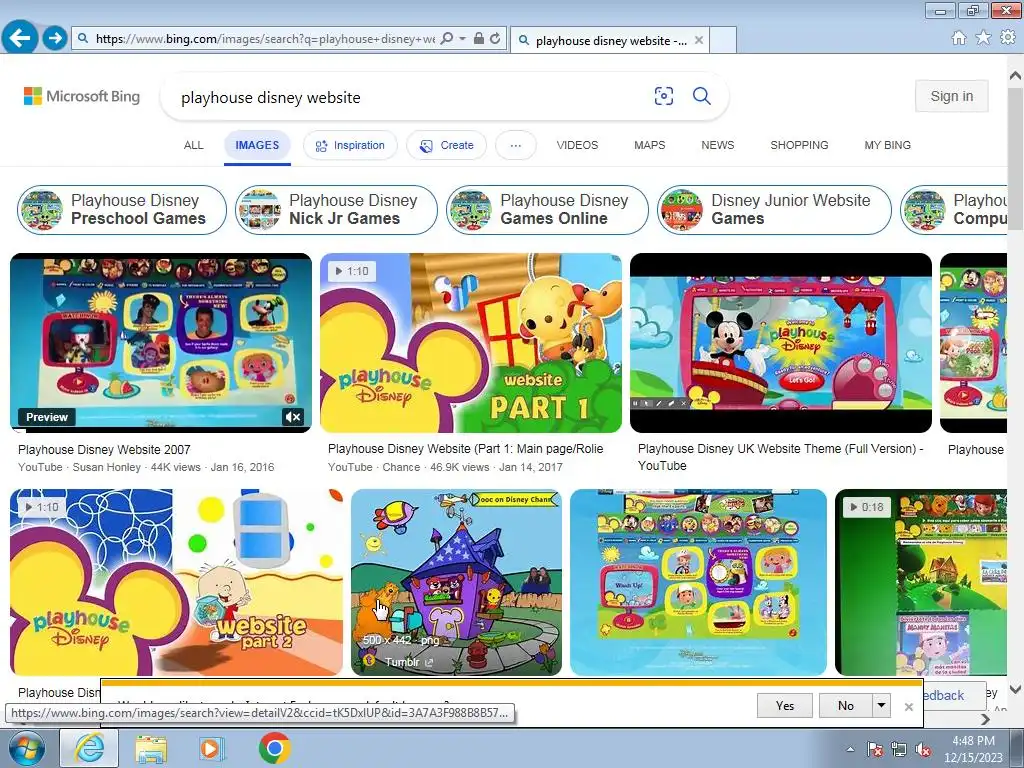Open a new blank browser tab

[722, 40]
